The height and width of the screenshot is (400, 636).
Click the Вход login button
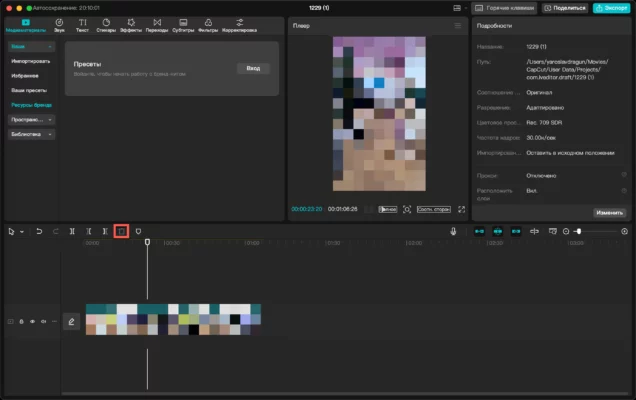253,68
